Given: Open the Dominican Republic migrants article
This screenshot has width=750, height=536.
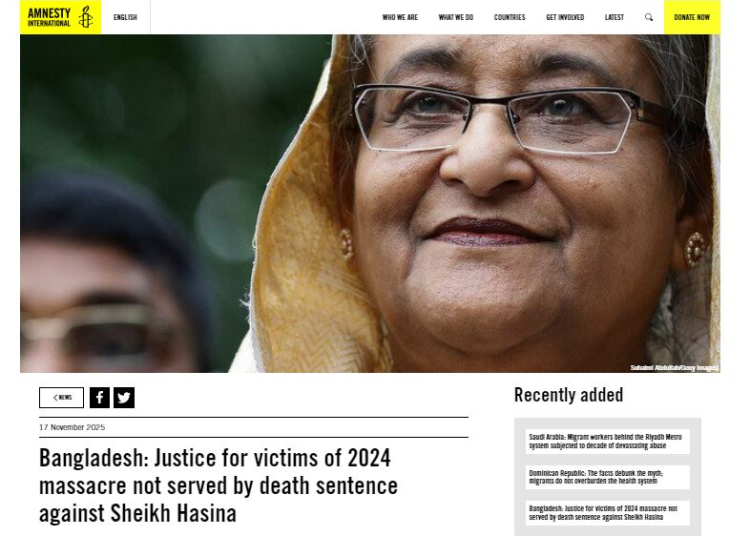Looking at the screenshot, I should 607,477.
